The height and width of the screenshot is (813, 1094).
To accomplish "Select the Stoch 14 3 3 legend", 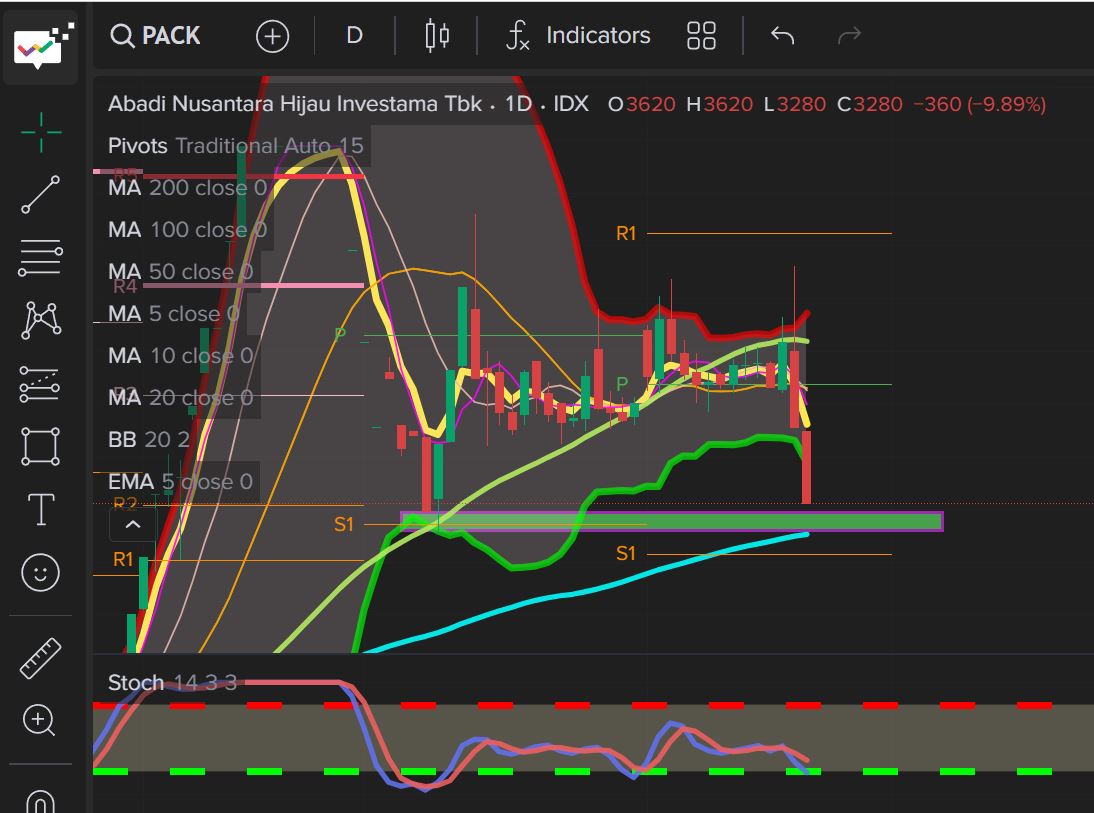I will tap(172, 682).
